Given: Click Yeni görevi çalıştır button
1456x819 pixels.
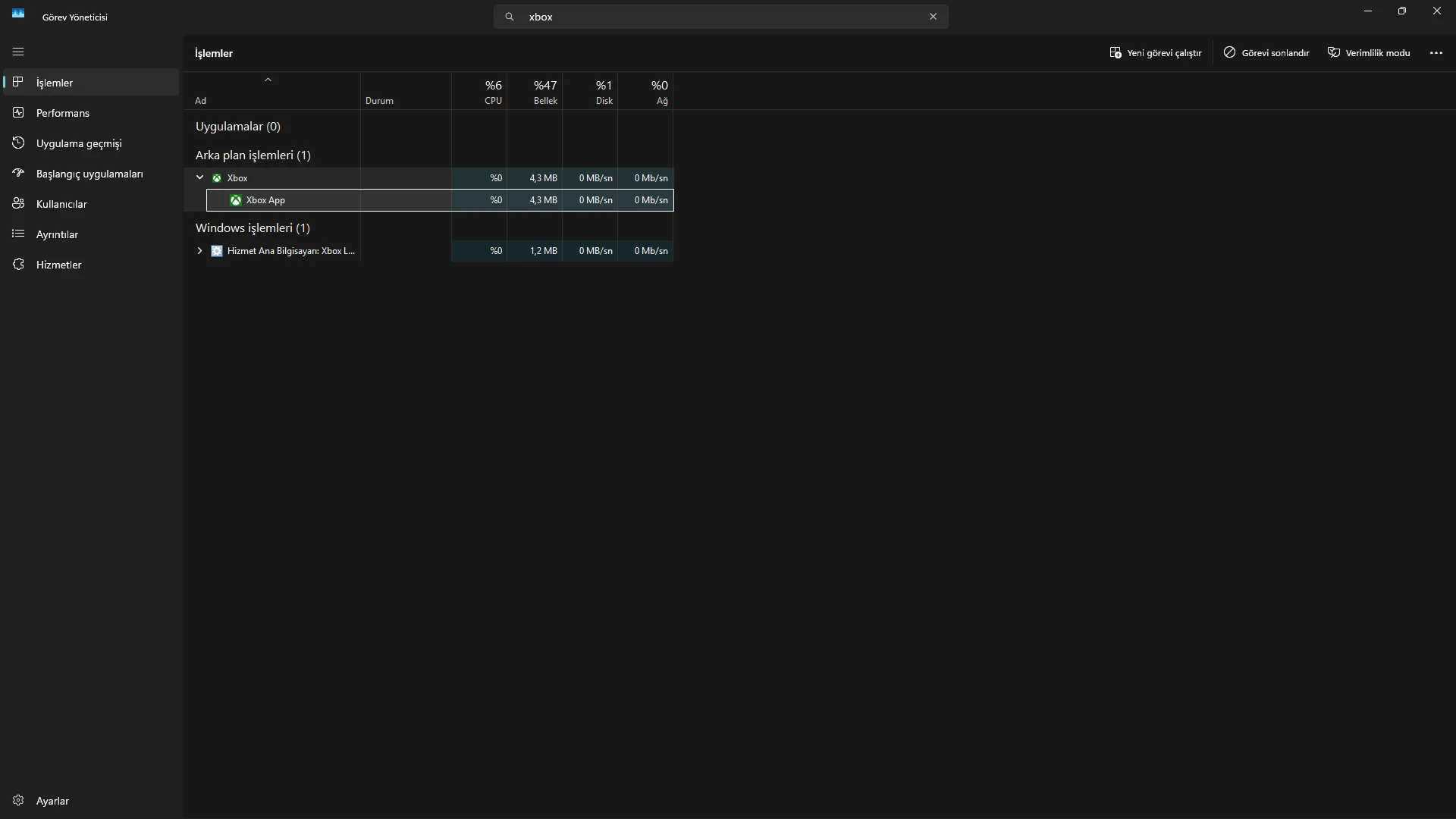Looking at the screenshot, I should (x=1155, y=53).
